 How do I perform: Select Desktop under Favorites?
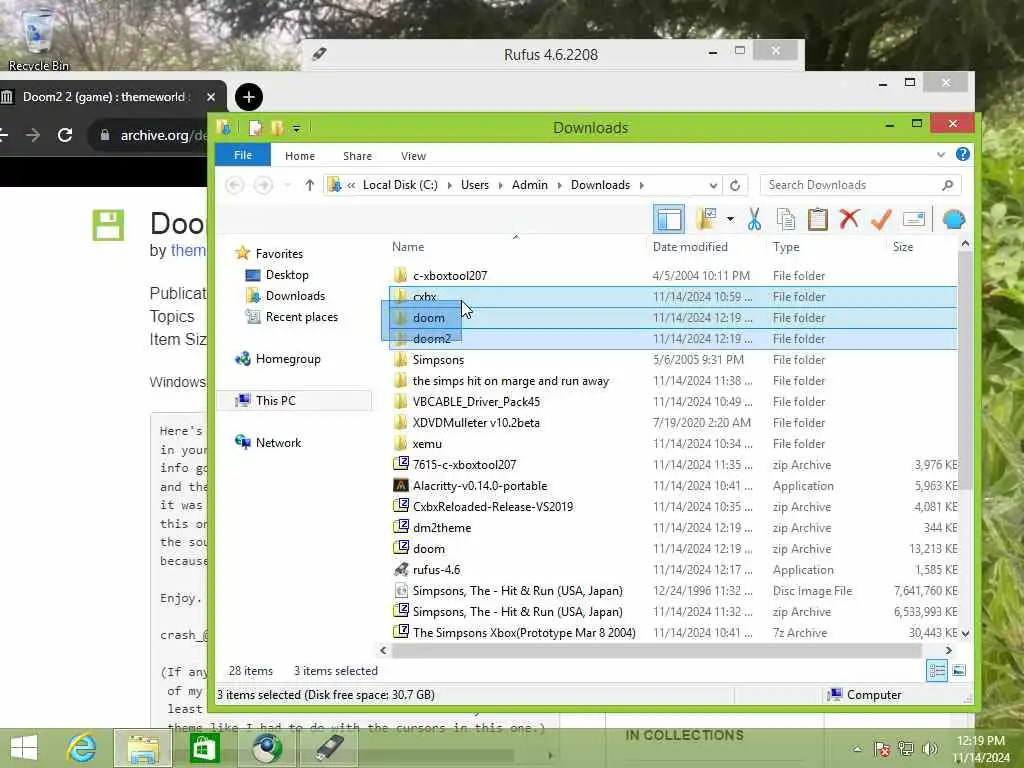287,275
